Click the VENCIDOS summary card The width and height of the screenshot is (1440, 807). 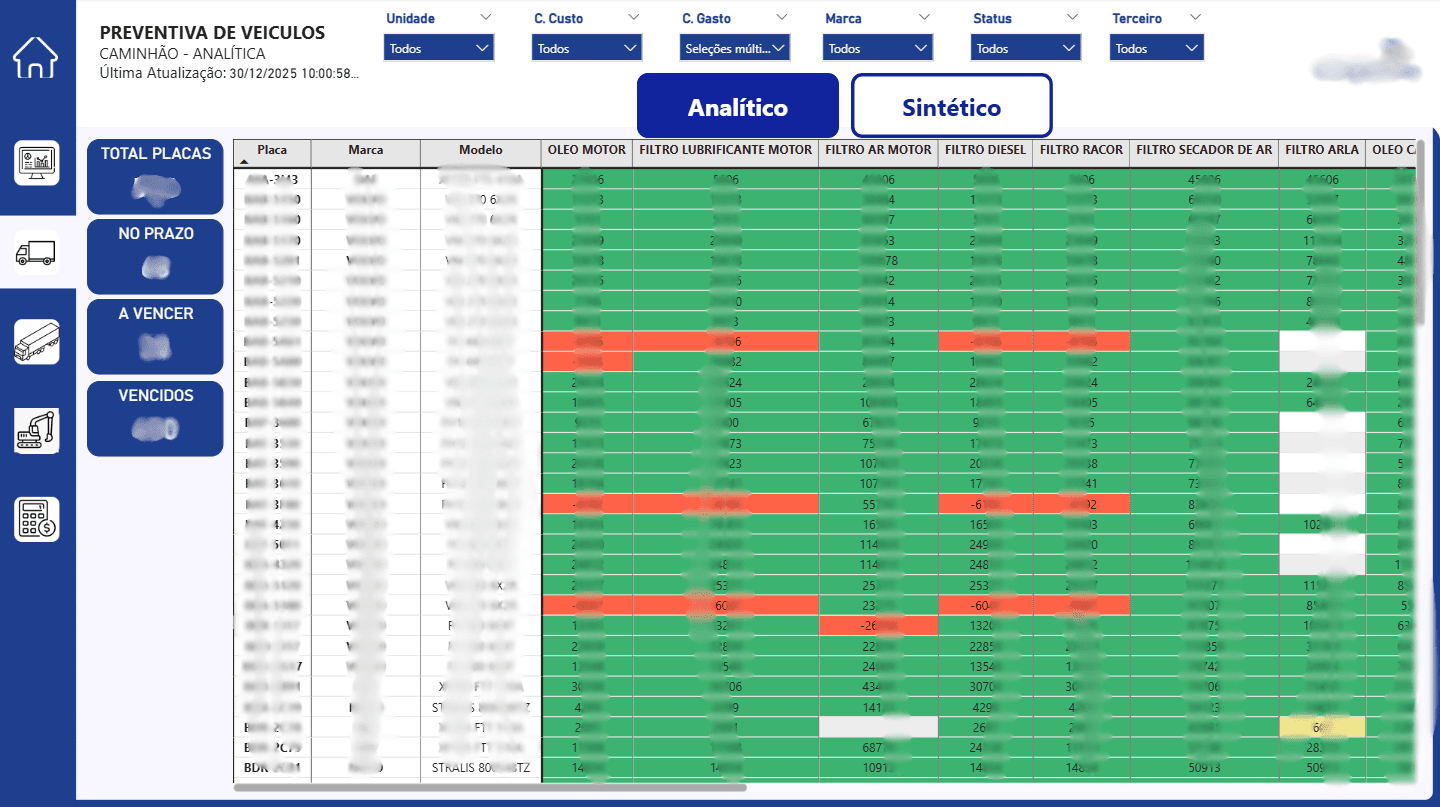[155, 418]
